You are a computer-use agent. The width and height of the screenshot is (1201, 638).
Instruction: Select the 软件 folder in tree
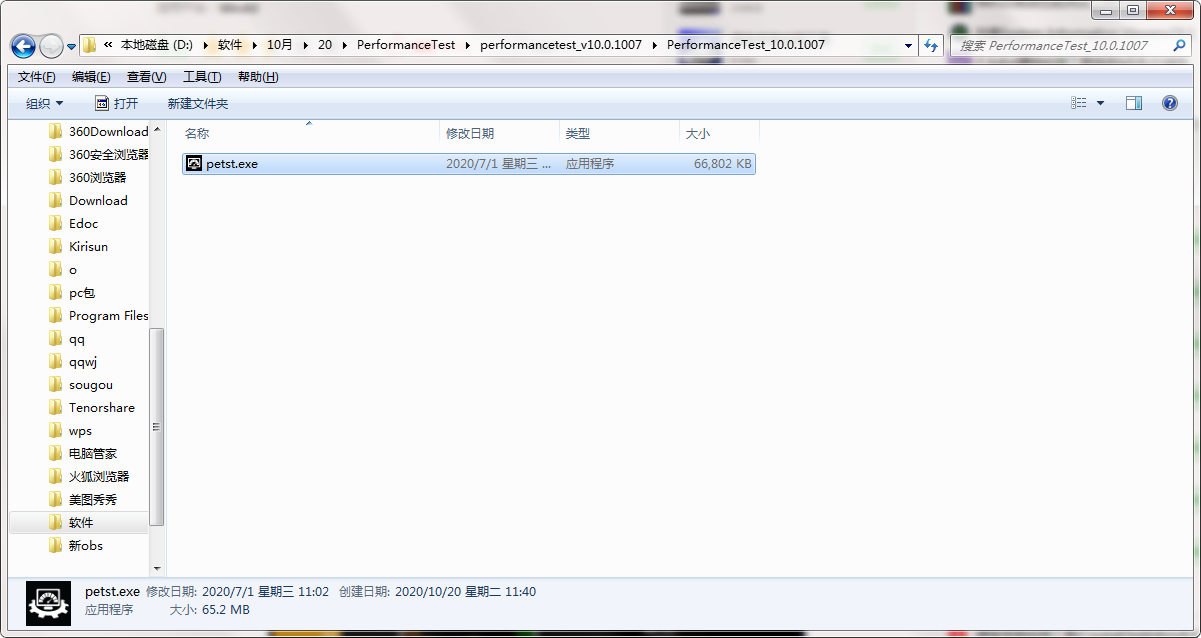[x=81, y=522]
